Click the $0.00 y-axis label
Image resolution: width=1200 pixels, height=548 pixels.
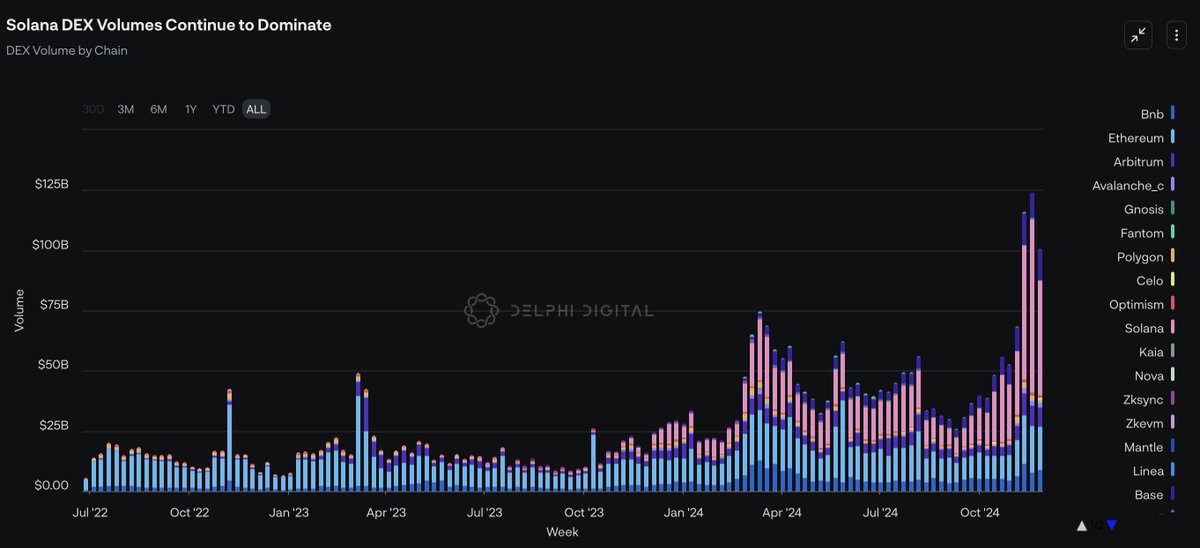51,486
